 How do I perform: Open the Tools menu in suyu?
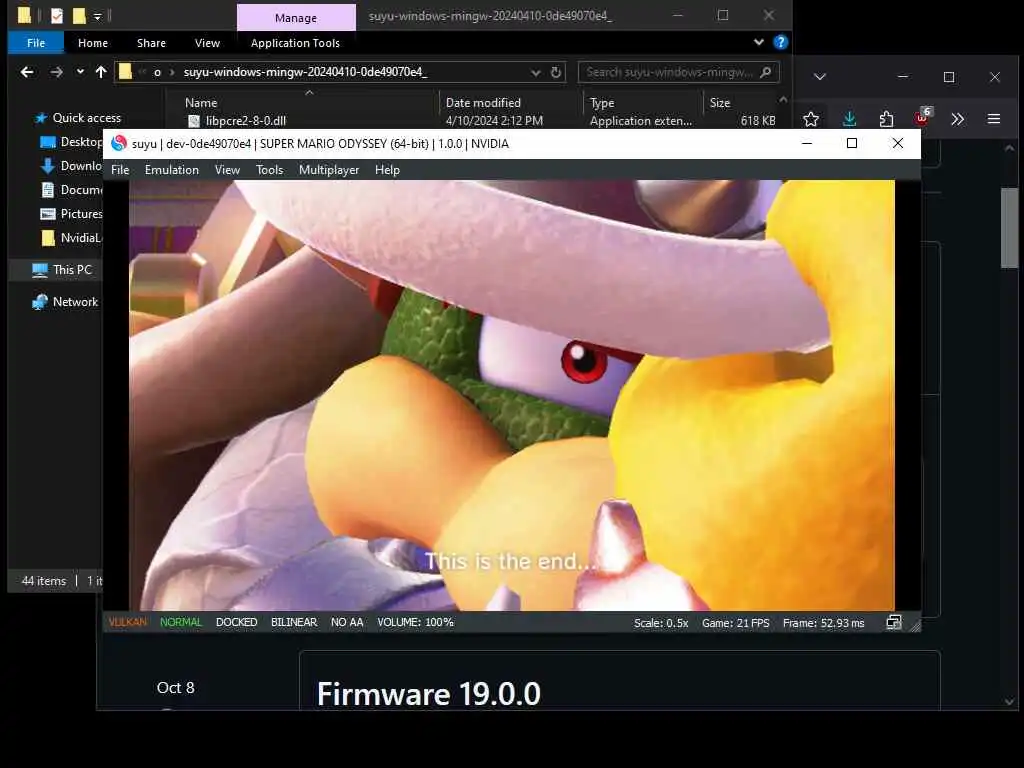pyautogui.click(x=270, y=170)
